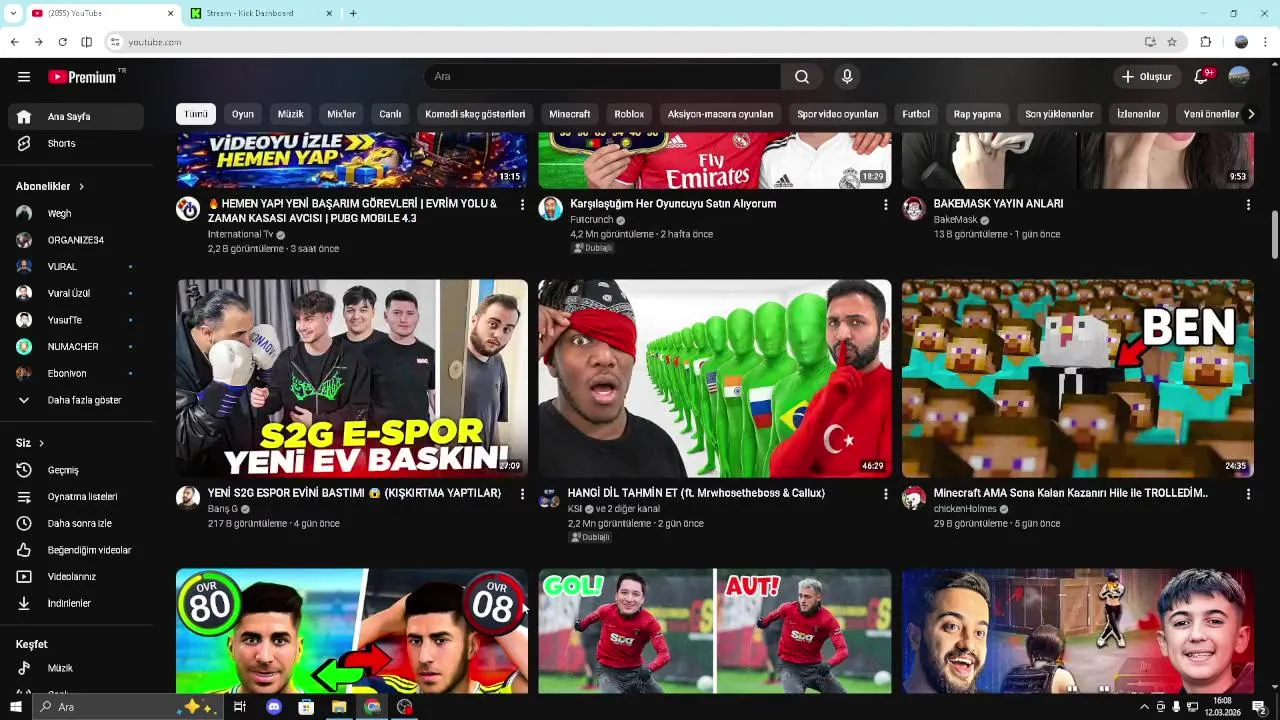
Task: Reload the page in browser
Action: (62, 42)
